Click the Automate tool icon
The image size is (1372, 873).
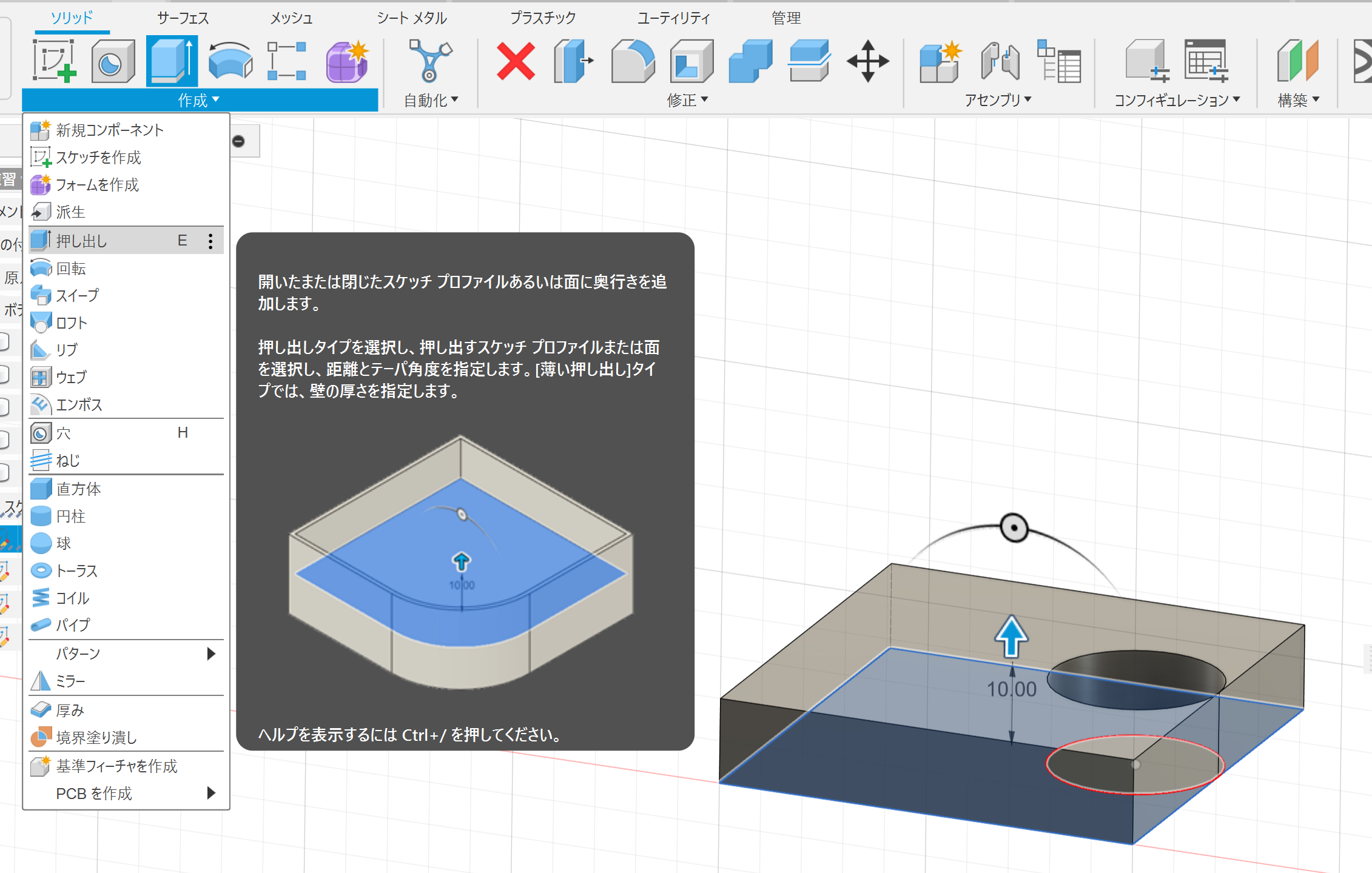click(430, 61)
